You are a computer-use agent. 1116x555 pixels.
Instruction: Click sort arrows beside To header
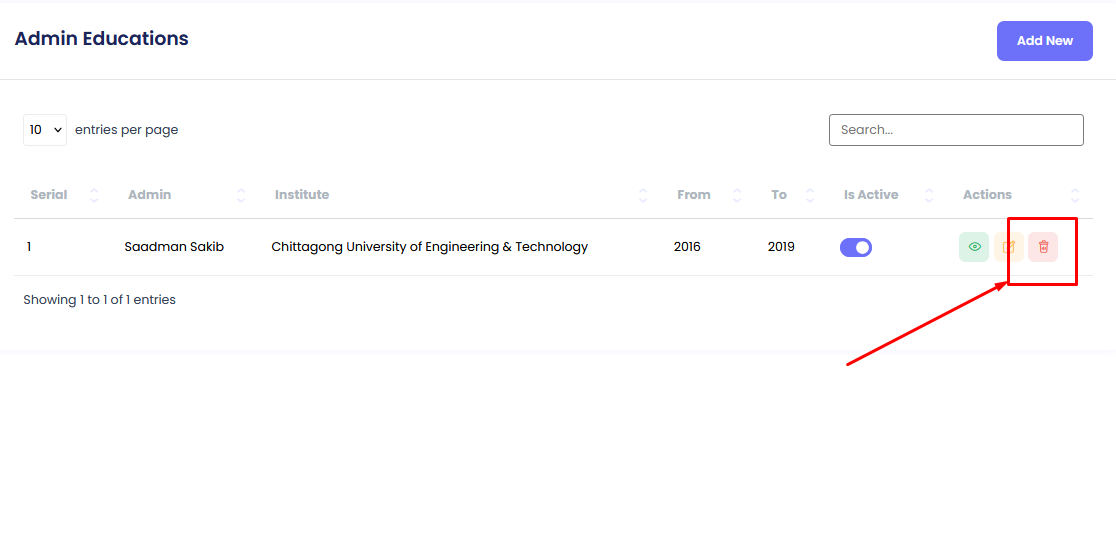[810, 195]
